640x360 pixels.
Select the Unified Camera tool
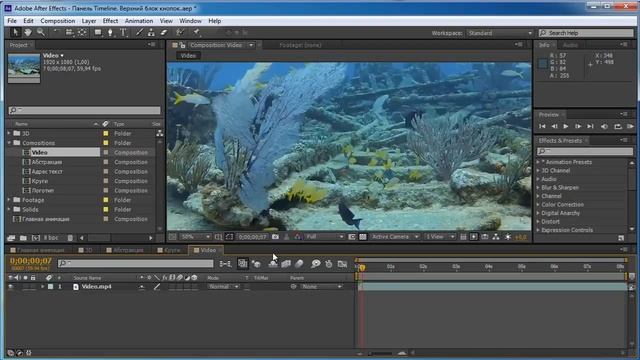(x=69, y=32)
